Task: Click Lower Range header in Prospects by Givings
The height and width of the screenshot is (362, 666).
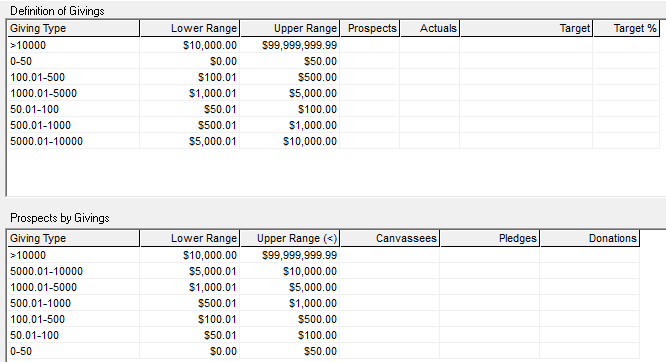Action: coord(190,238)
